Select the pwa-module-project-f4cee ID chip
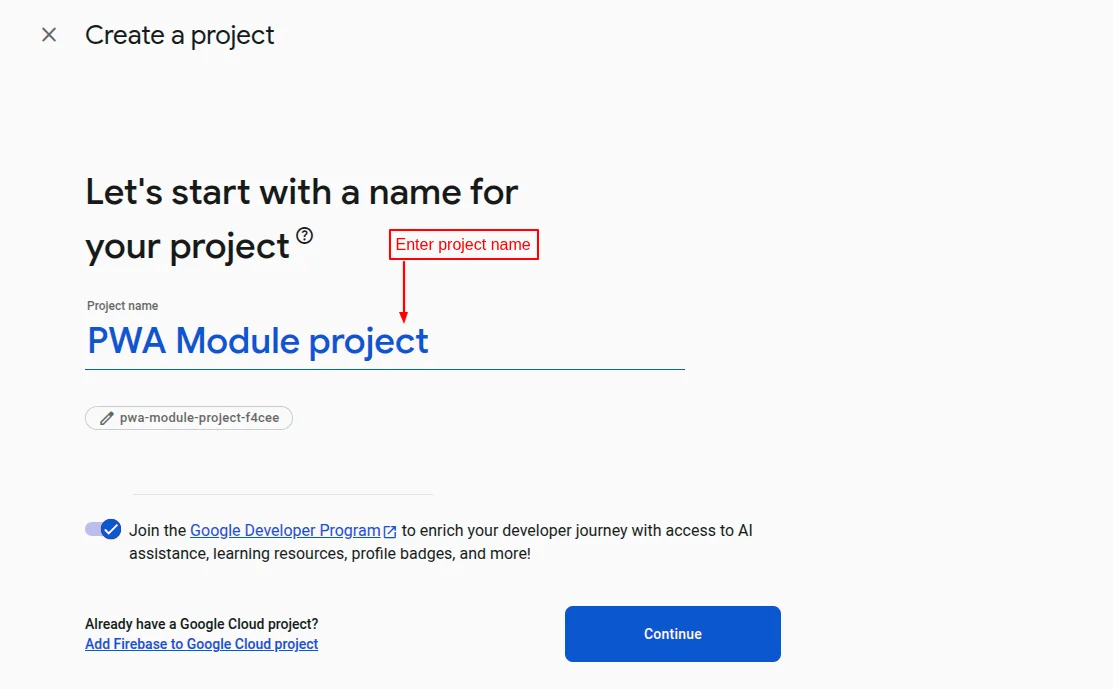 point(189,417)
